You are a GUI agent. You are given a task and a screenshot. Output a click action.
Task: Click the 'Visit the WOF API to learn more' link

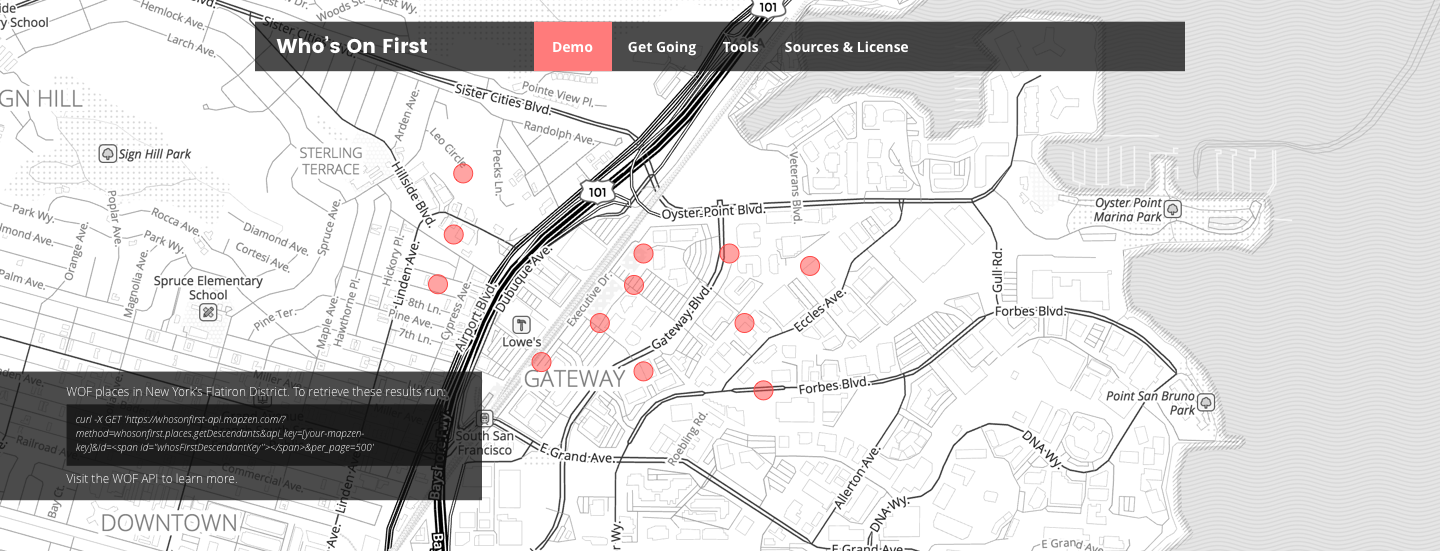coord(152,479)
